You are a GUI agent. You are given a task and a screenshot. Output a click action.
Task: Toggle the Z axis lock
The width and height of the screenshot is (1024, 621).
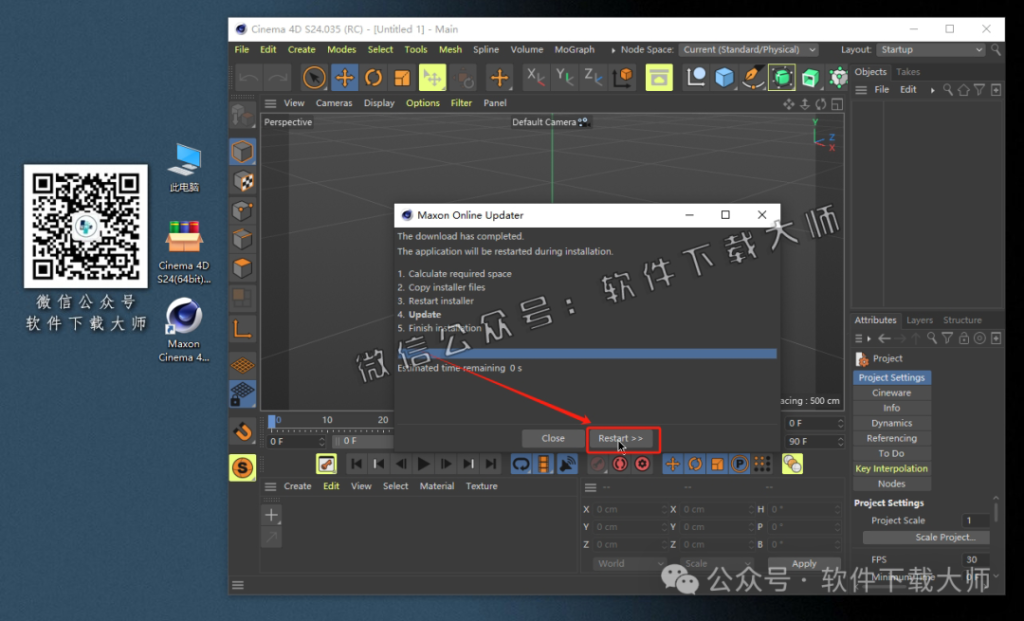(590, 77)
